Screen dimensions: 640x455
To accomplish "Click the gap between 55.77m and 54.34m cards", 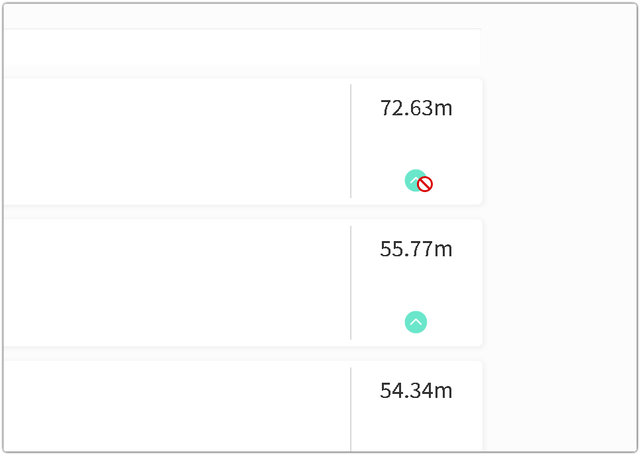I will click(x=240, y=354).
